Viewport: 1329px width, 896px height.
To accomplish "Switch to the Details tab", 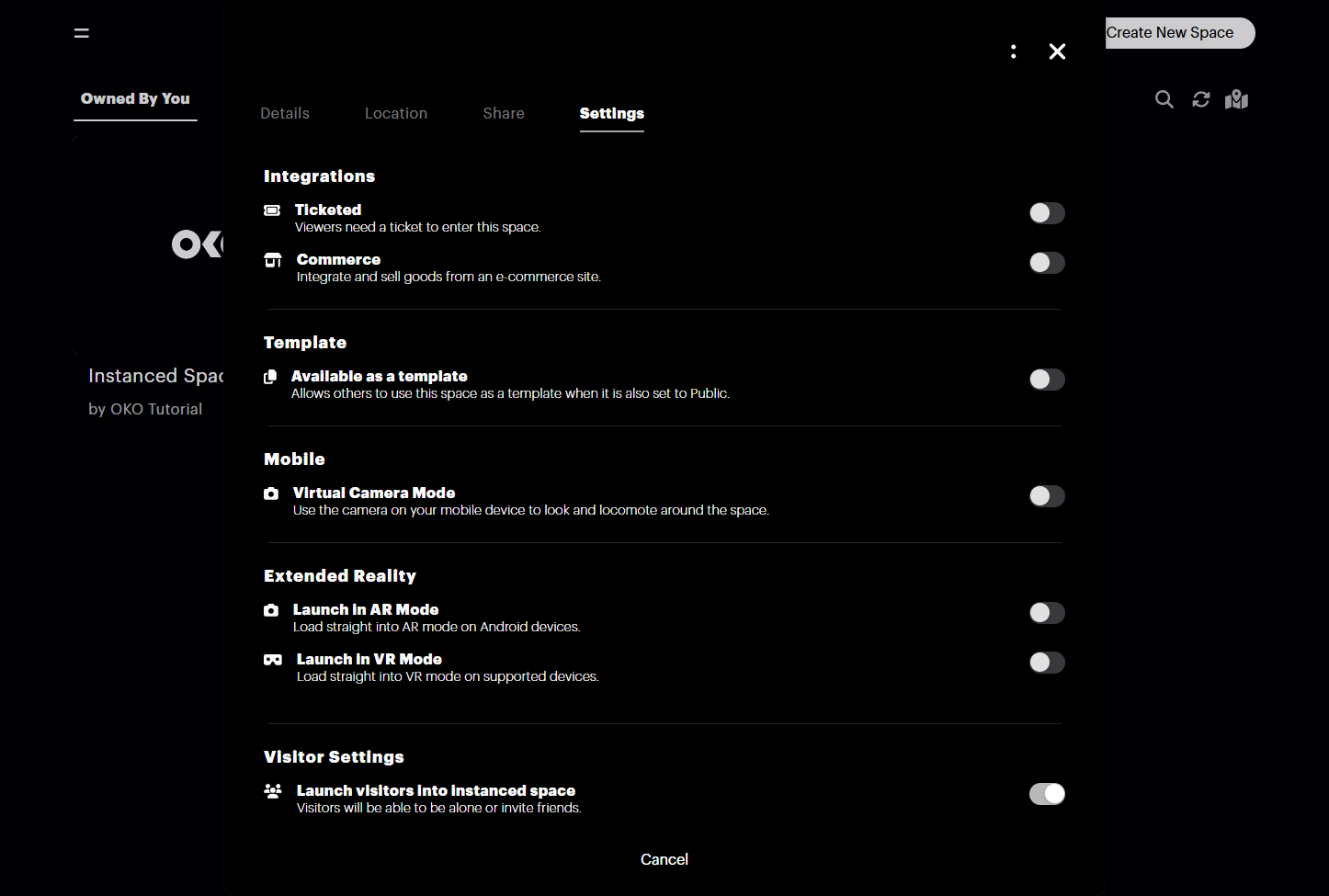I will pyautogui.click(x=285, y=113).
